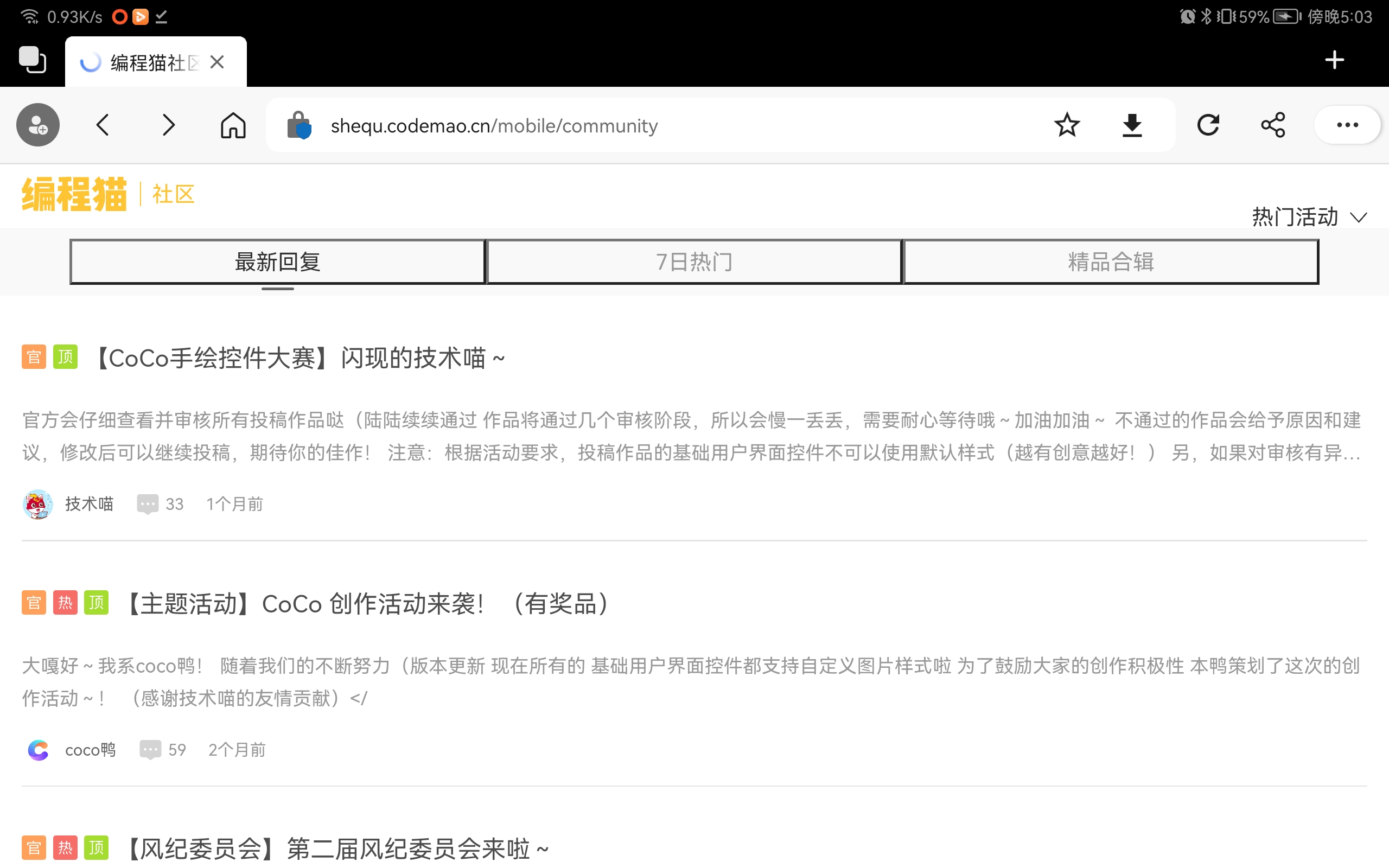The height and width of the screenshot is (868, 1389).
Task: Tap the alarm status icon
Action: pyautogui.click(x=1188, y=17)
